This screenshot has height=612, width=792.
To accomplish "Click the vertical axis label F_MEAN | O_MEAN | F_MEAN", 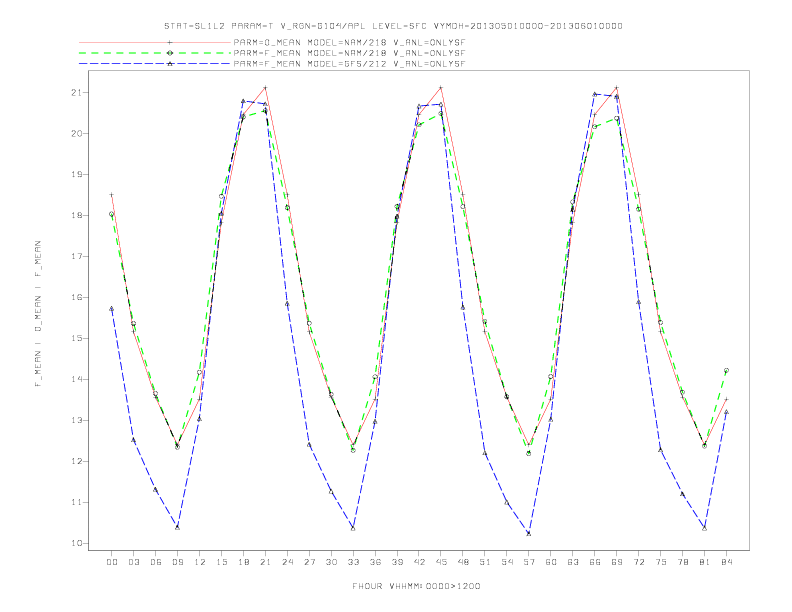I will (x=38, y=314).
